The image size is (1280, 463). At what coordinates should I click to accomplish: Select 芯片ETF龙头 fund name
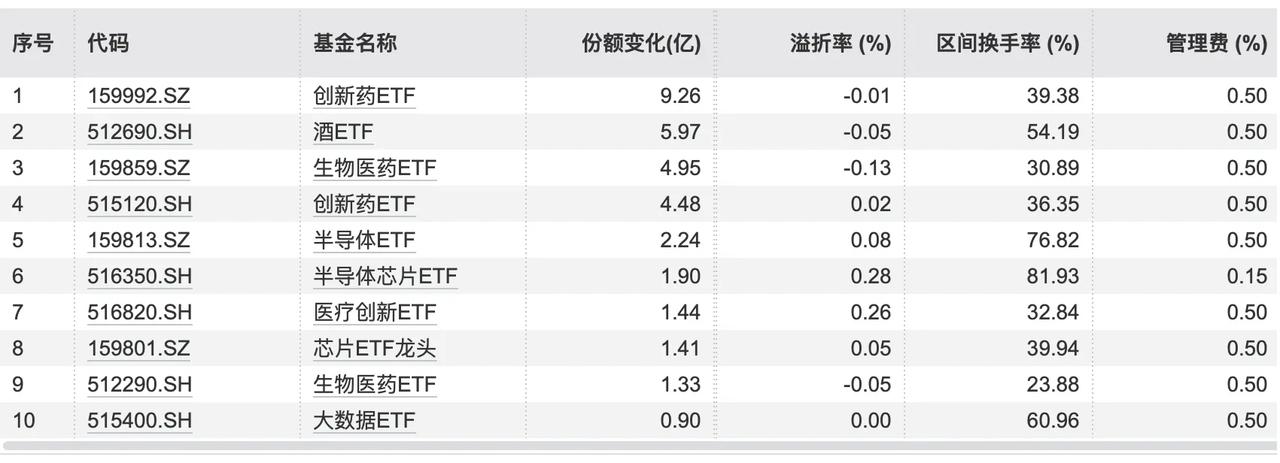[375, 348]
